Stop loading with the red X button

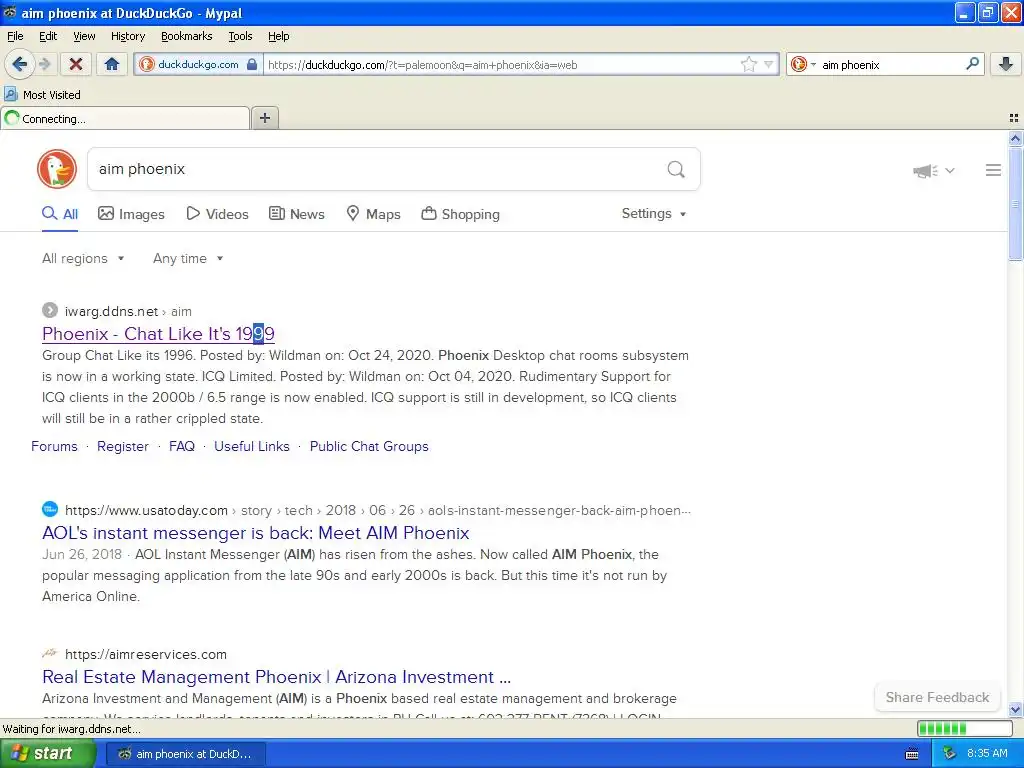[76, 64]
